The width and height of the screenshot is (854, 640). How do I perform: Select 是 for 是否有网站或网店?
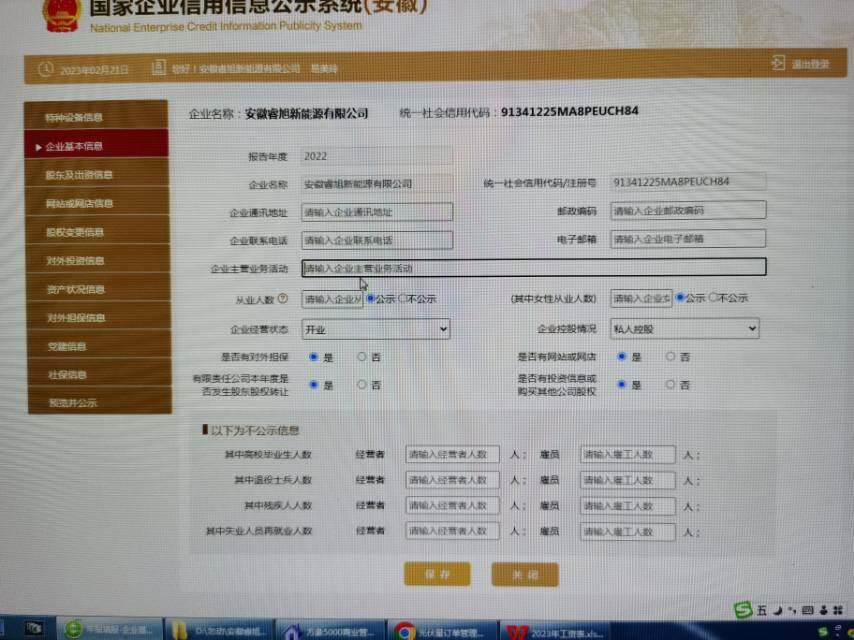621,357
